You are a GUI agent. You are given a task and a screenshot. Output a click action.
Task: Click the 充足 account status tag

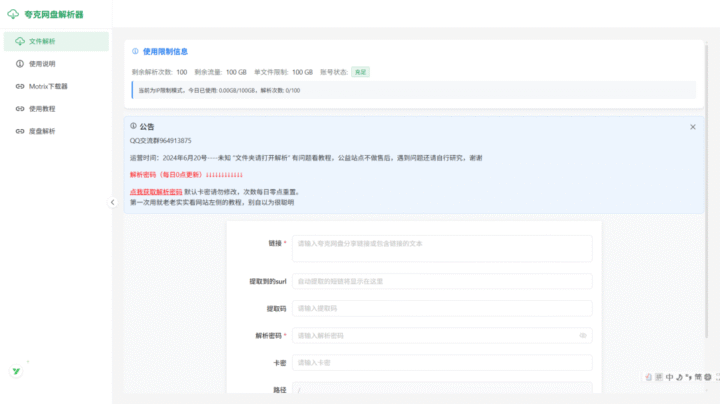tap(360, 72)
